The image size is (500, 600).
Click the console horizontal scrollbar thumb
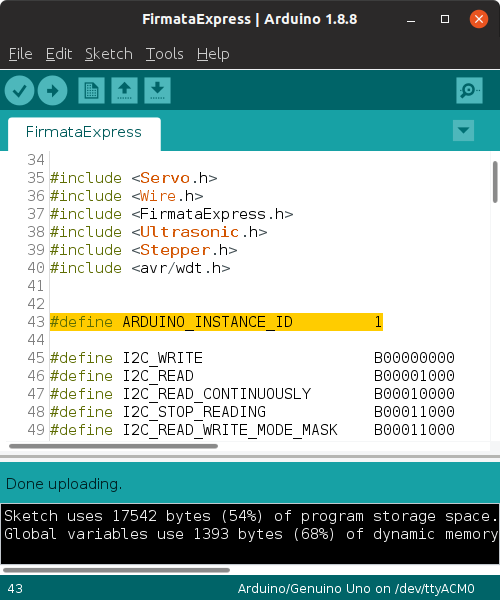point(116,570)
